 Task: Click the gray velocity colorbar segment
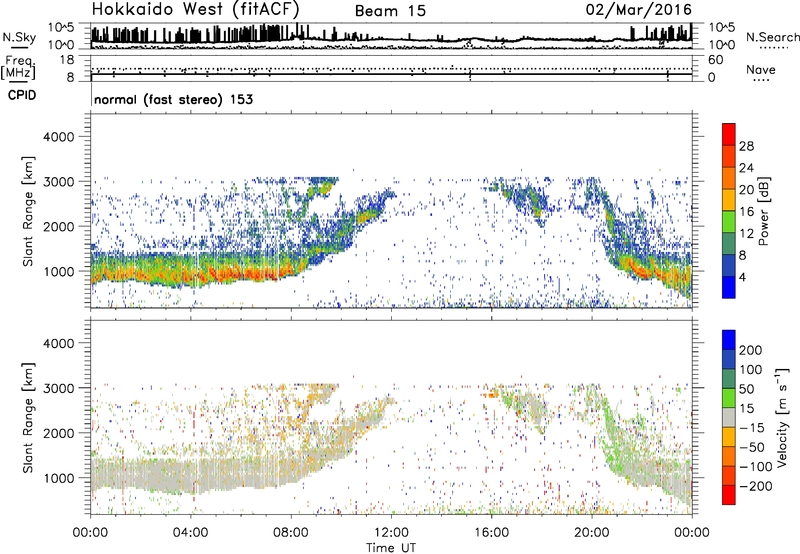coord(729,417)
